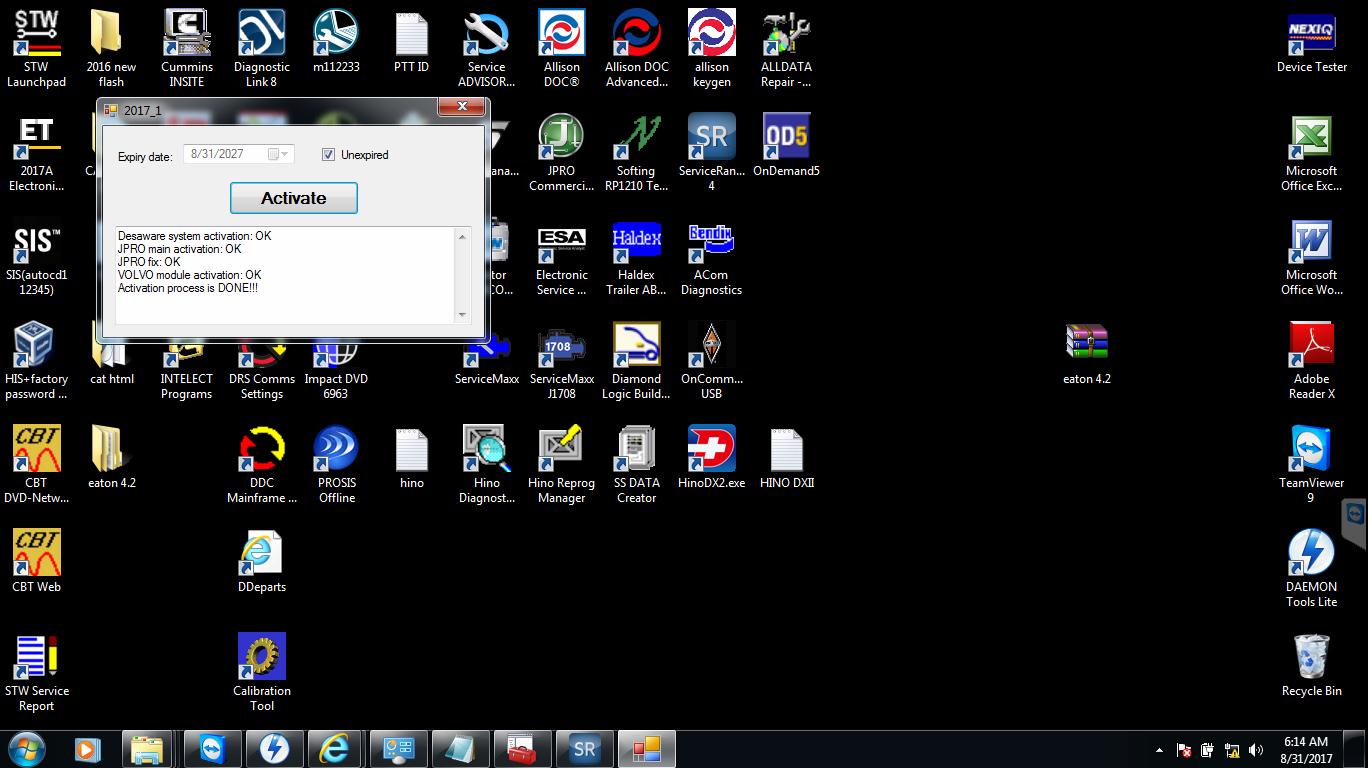Screen dimensions: 1368x768
Task: Open the hino text file
Action: [411, 458]
